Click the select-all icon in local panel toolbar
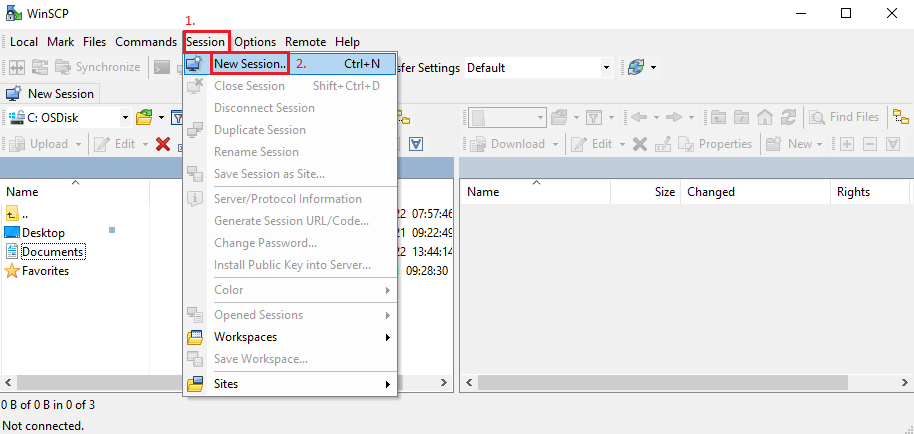Viewport: 914px width, 434px height. [x=416, y=144]
